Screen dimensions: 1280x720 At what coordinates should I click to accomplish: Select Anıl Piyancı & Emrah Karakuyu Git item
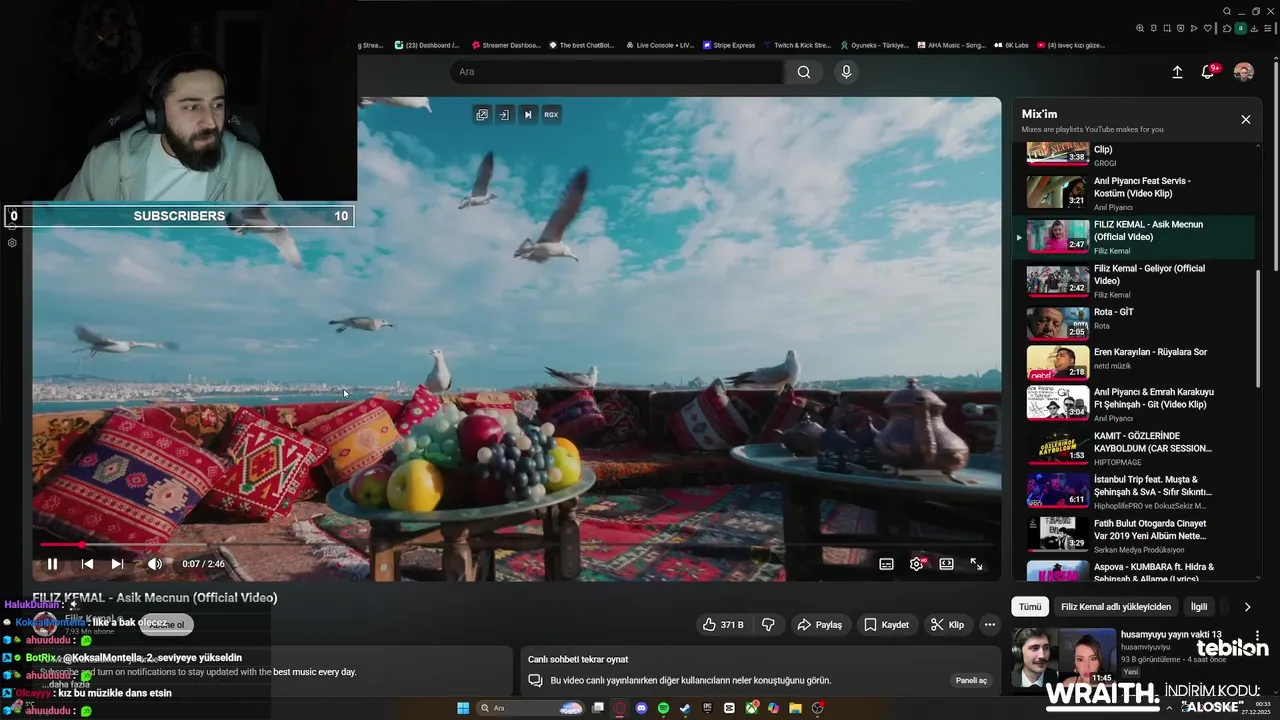tap(1134, 403)
